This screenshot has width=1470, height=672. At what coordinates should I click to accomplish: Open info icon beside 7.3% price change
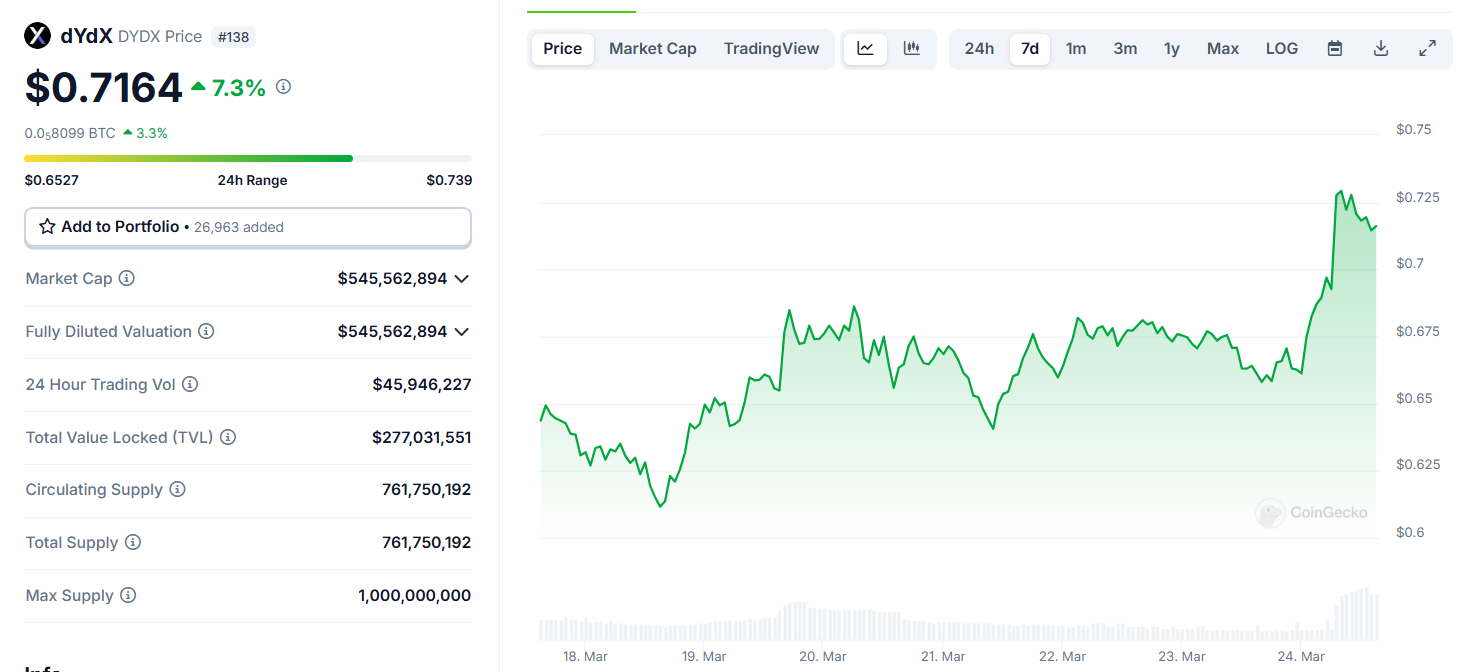coord(283,87)
